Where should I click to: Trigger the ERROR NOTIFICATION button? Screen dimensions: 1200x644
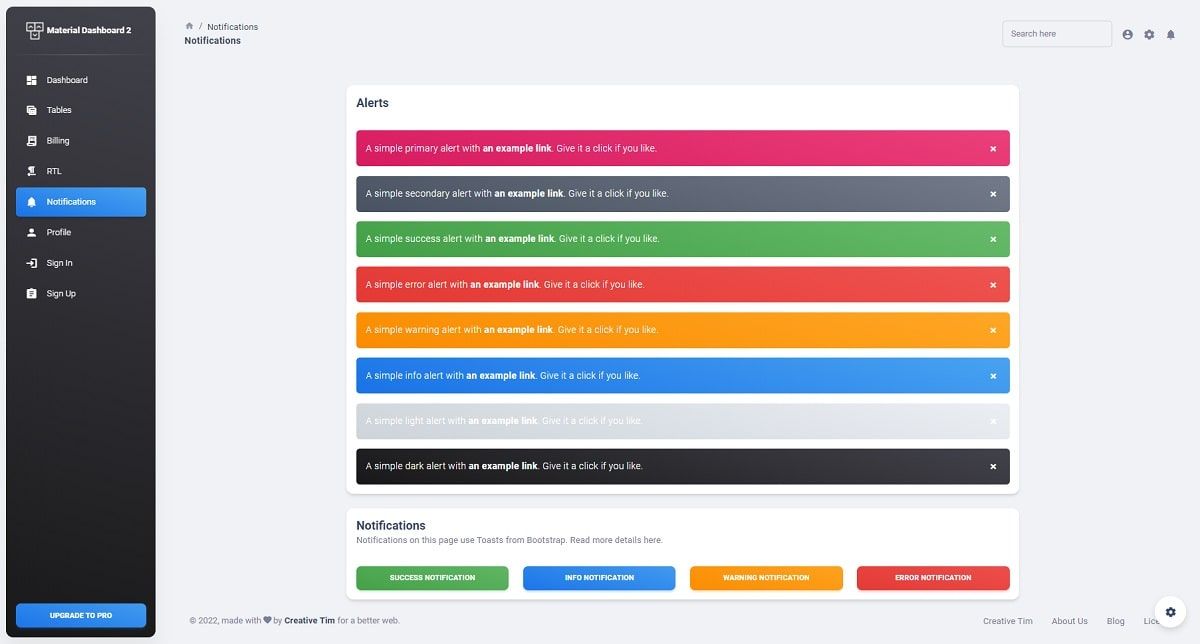(x=933, y=578)
